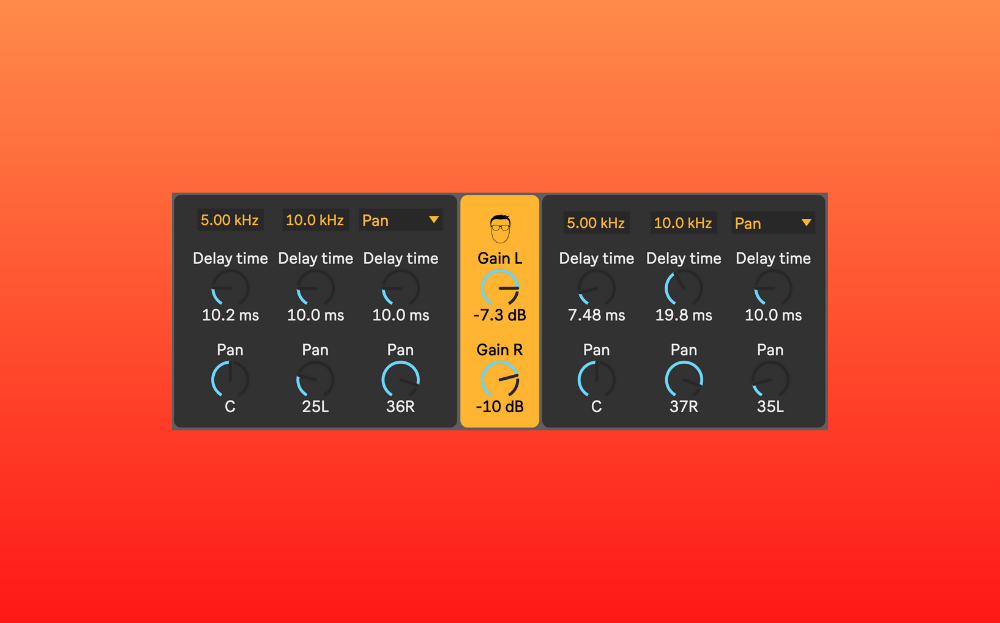Click the -7.3 dB gain value readout

500,315
